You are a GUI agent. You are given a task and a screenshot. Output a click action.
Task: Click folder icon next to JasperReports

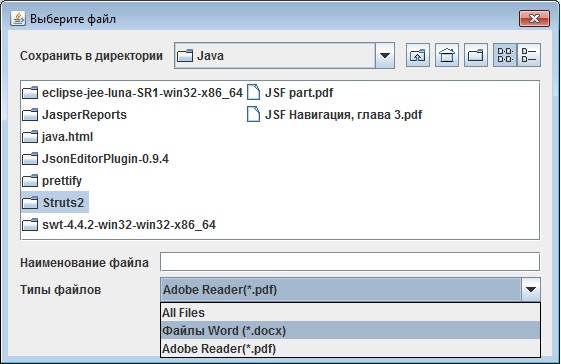(x=30, y=115)
